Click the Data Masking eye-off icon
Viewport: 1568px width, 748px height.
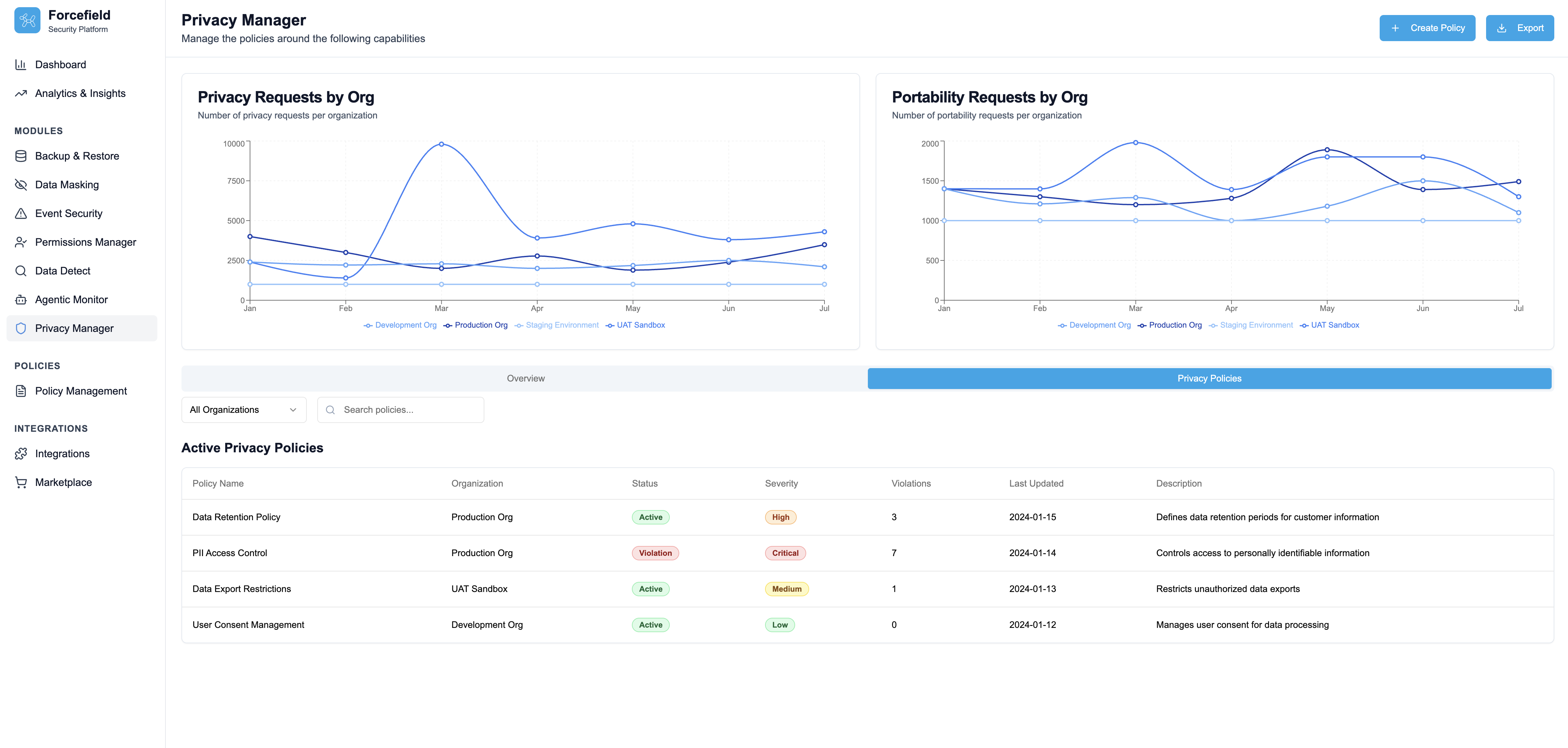(21, 184)
